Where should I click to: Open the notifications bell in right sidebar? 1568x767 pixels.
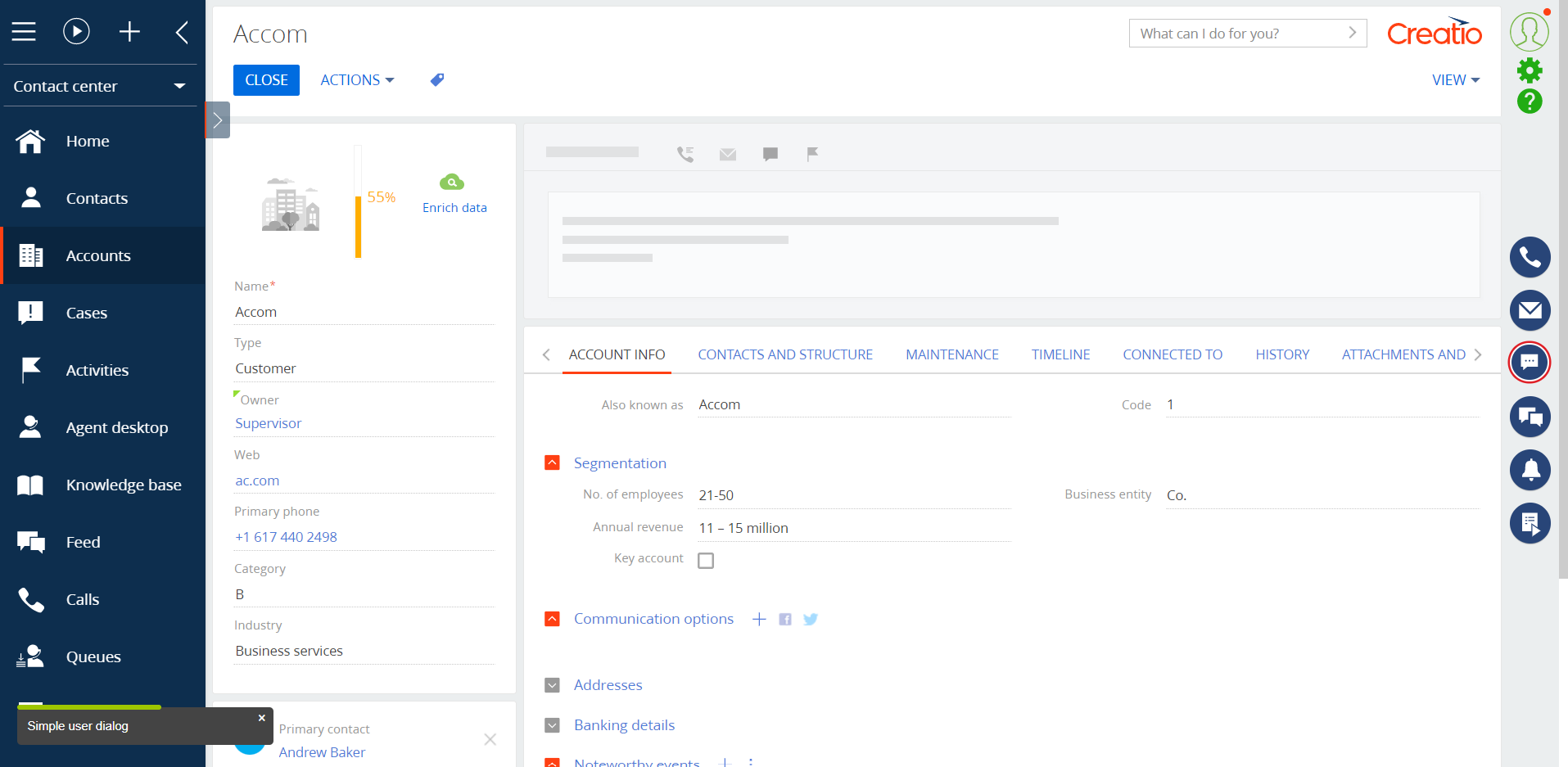(1530, 470)
